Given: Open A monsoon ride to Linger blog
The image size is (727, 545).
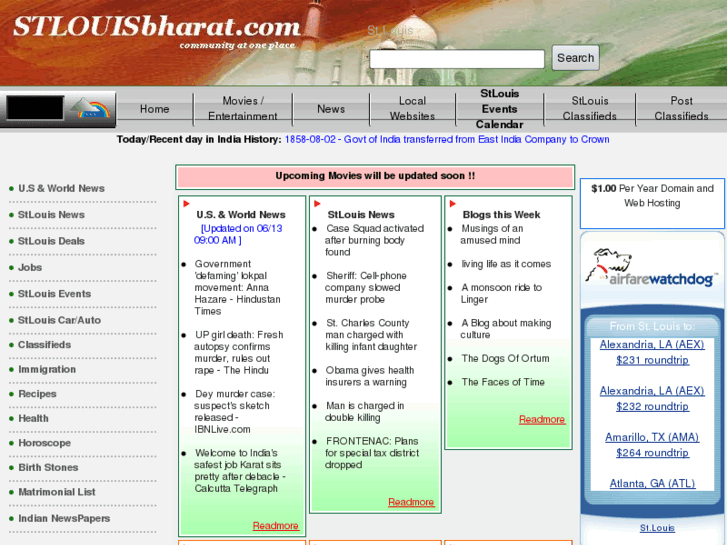Looking at the screenshot, I should coord(501,294).
